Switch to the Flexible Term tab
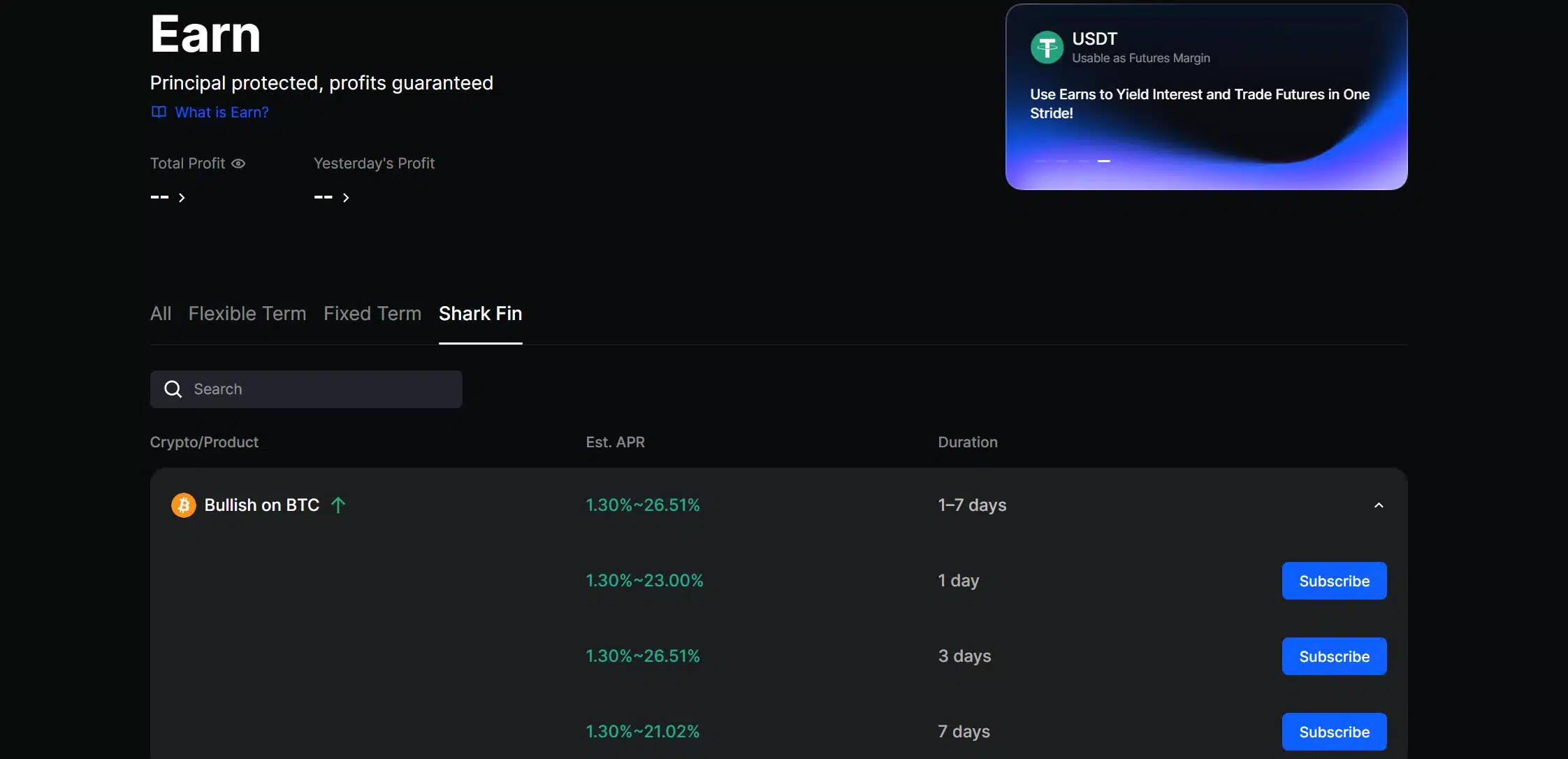 [x=247, y=314]
